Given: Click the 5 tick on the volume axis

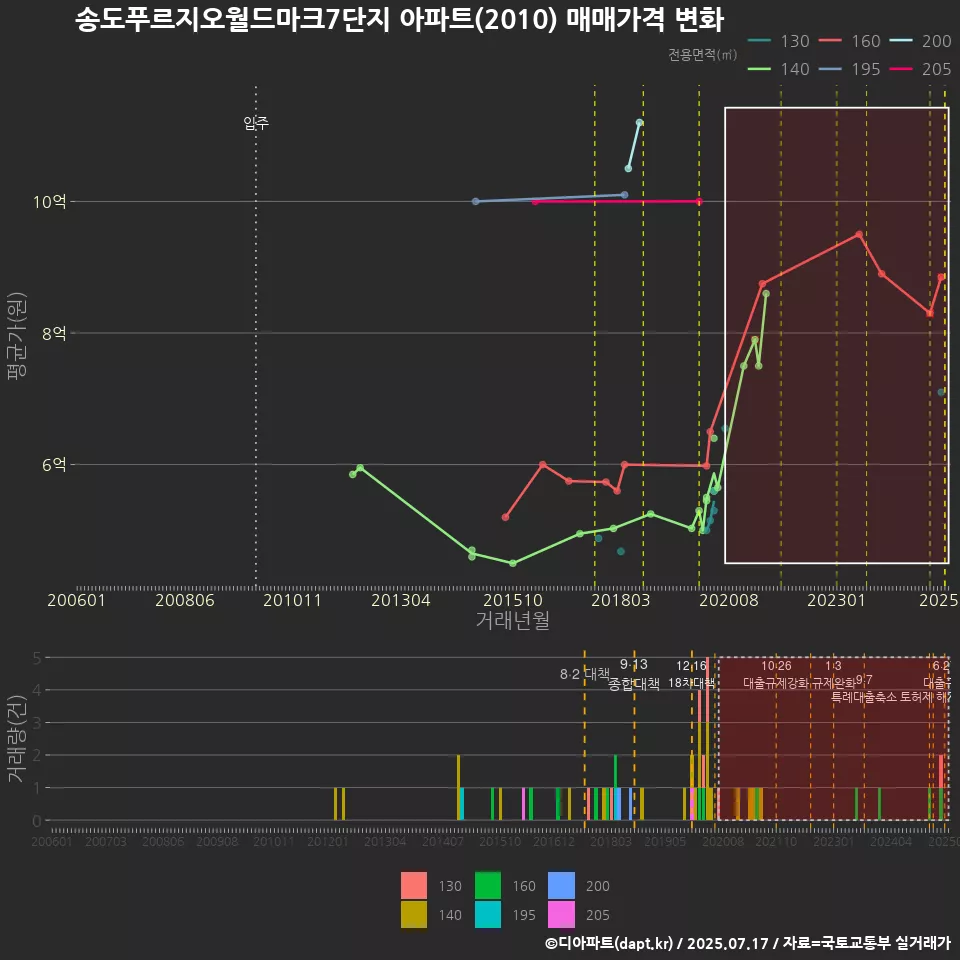Looking at the screenshot, I should 37,658.
